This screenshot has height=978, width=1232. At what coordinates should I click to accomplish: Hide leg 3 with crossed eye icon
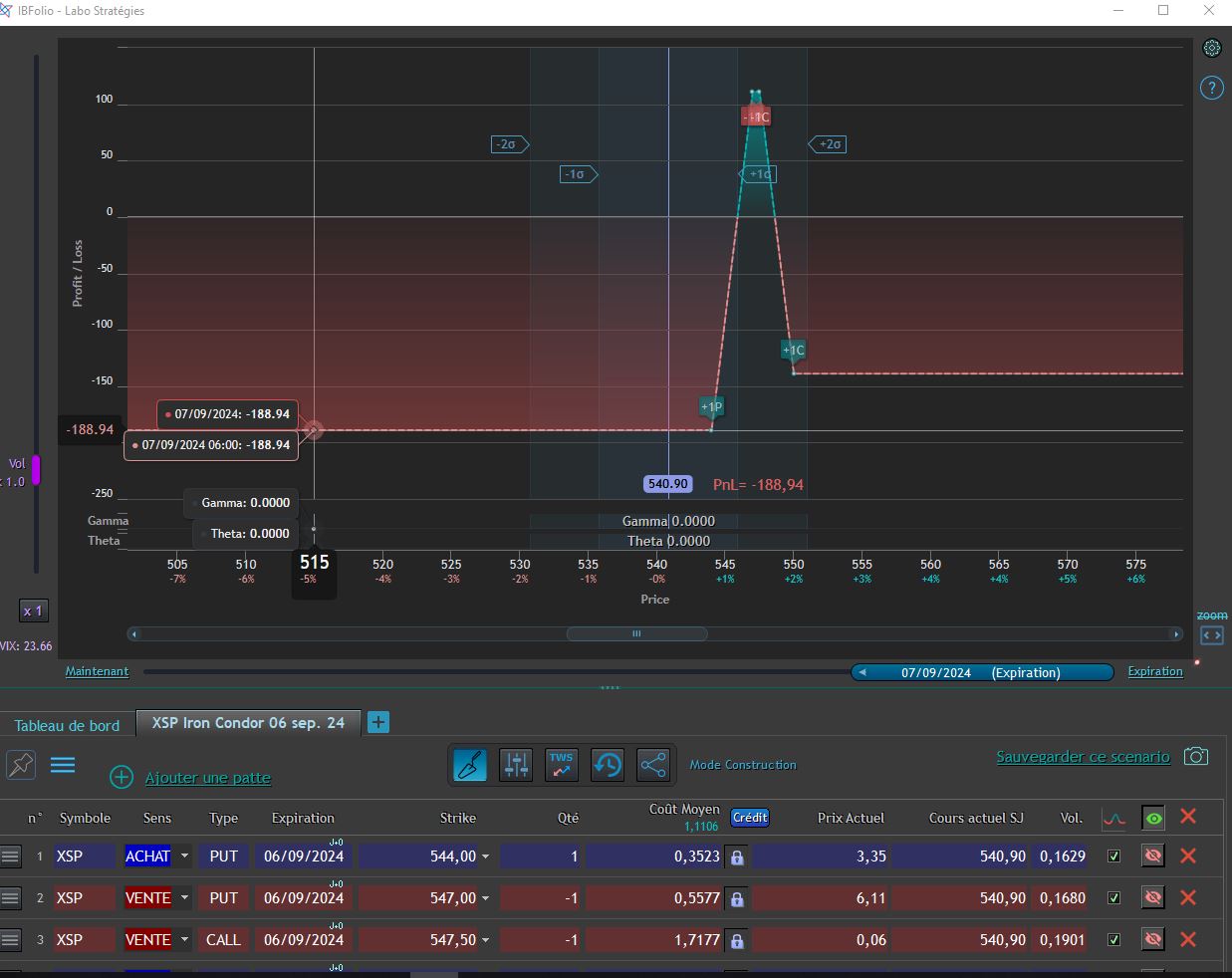(1153, 939)
